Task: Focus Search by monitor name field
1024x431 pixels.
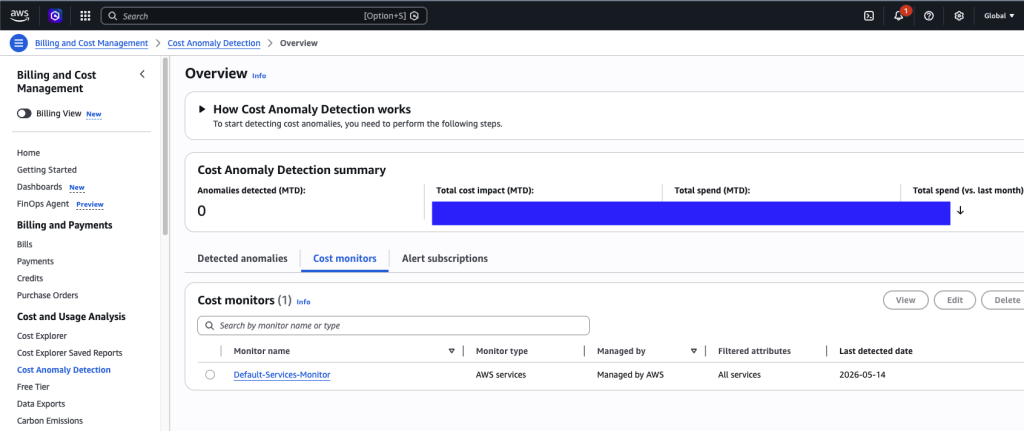Action: pyautogui.click(x=393, y=325)
